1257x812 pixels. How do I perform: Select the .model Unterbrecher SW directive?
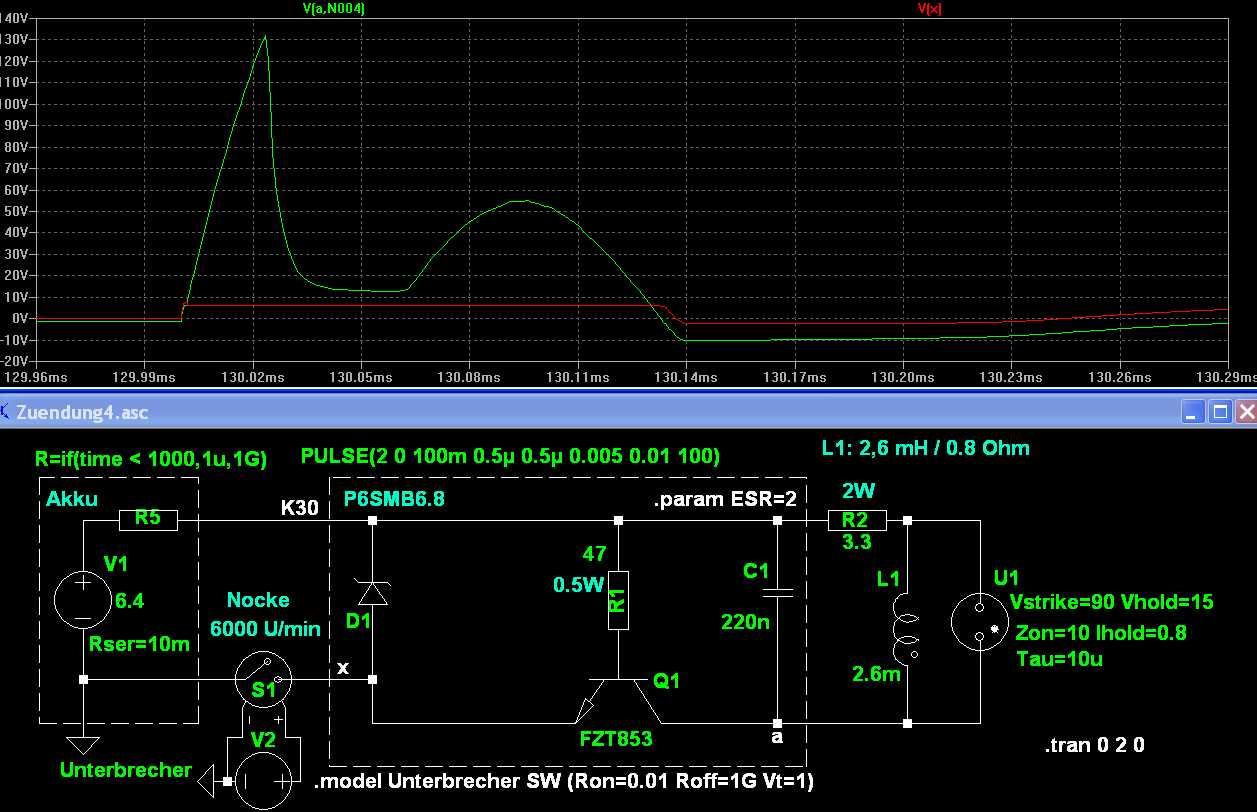point(564,782)
